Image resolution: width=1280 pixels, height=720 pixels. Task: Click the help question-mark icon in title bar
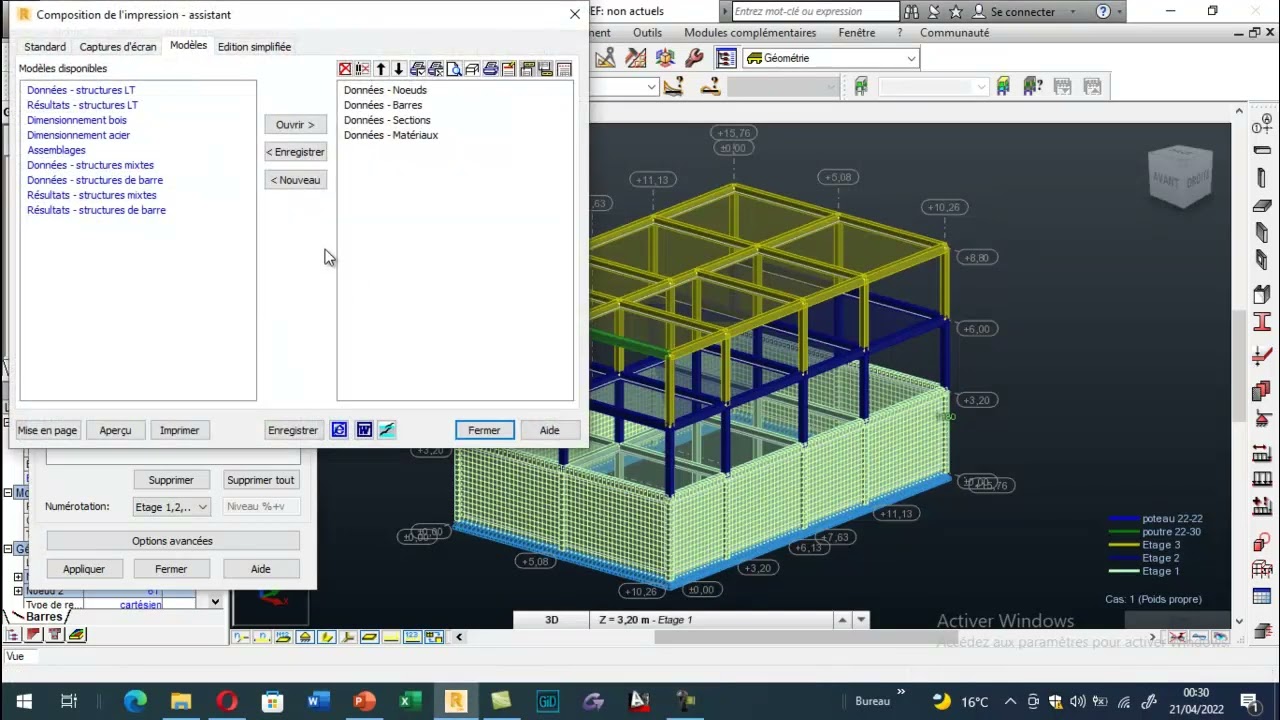tap(1103, 12)
